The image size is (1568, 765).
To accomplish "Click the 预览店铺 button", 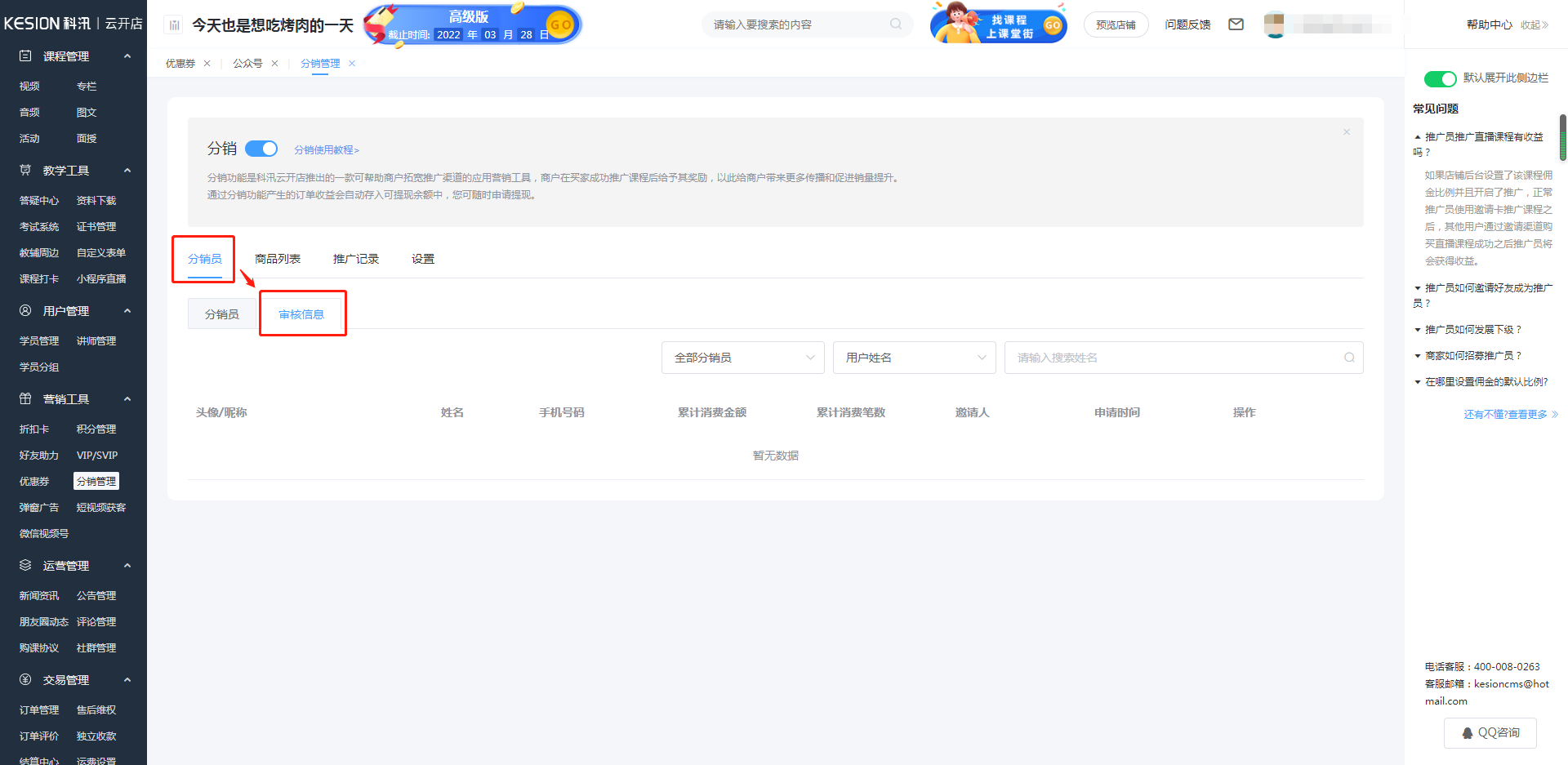I will (x=1116, y=25).
